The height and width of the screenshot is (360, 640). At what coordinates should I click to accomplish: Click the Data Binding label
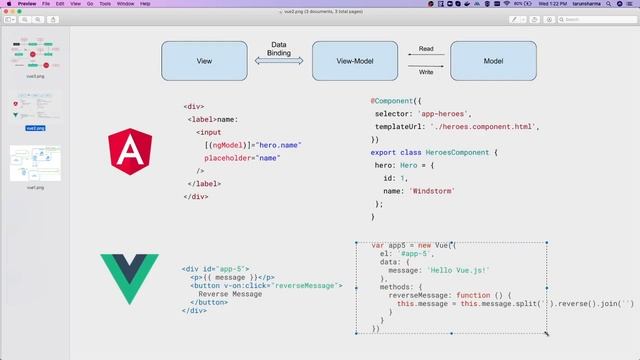tap(279, 49)
